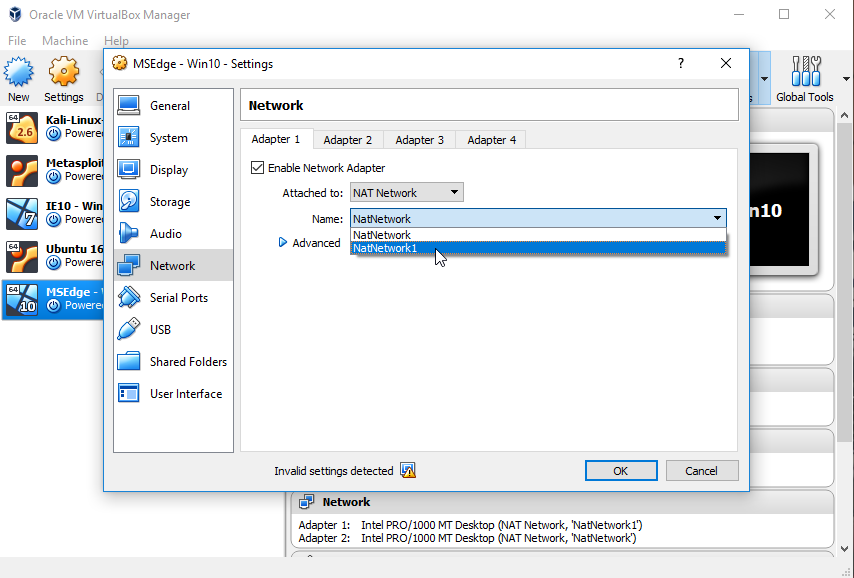854x578 pixels.
Task: Open the System settings category
Action: (173, 138)
